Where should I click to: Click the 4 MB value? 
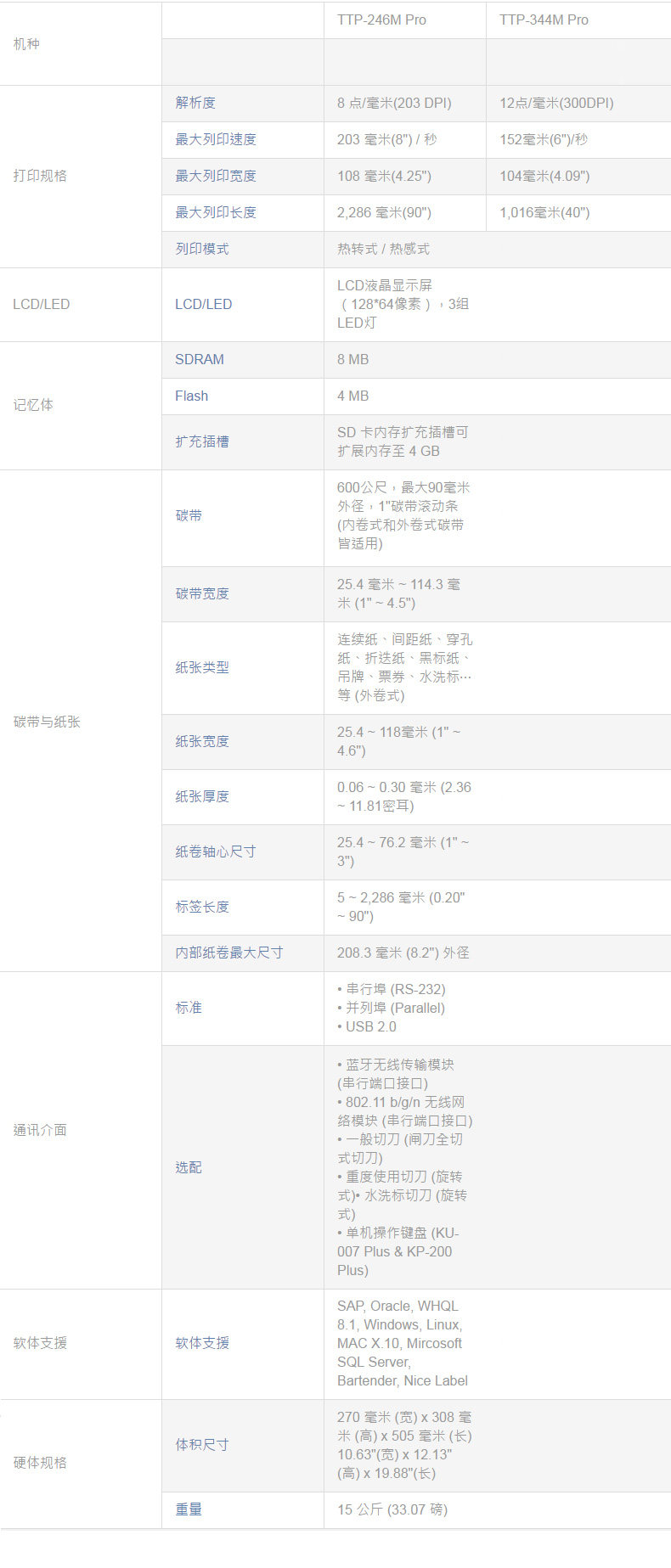pos(353,396)
